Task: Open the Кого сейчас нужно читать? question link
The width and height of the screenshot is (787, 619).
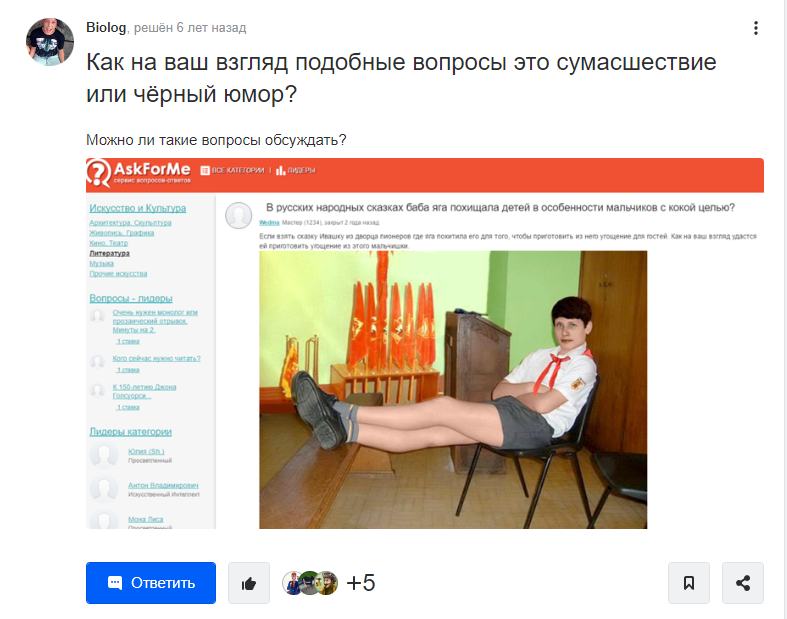Action: pyautogui.click(x=157, y=358)
